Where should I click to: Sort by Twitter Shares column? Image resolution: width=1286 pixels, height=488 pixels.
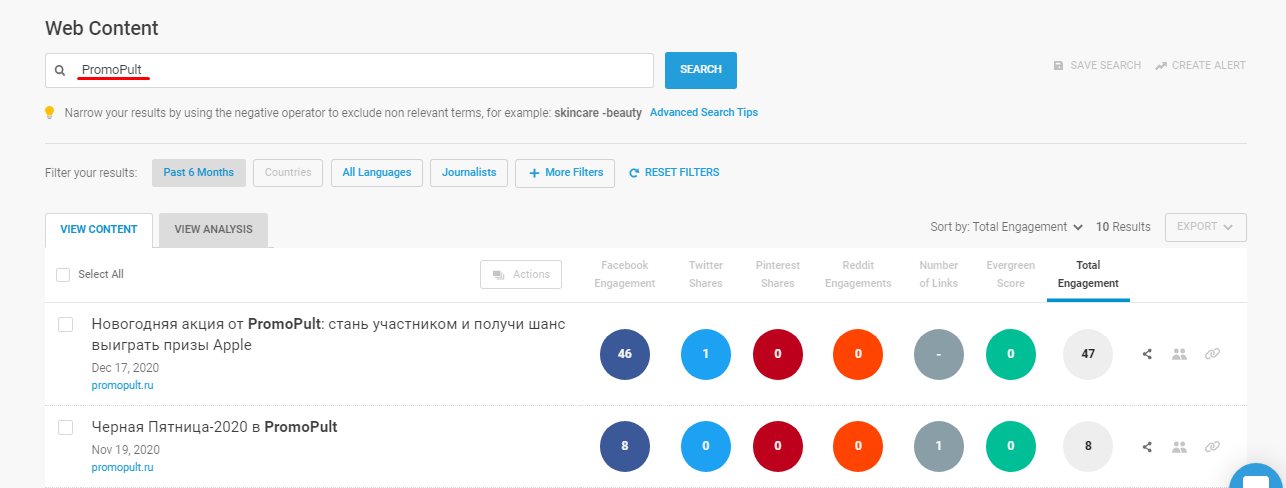click(x=706, y=274)
